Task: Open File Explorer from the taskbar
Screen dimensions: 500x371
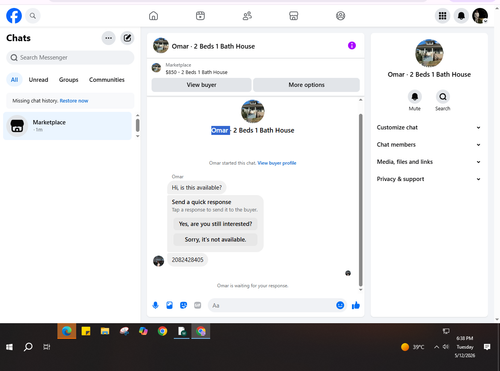Action: [105, 331]
